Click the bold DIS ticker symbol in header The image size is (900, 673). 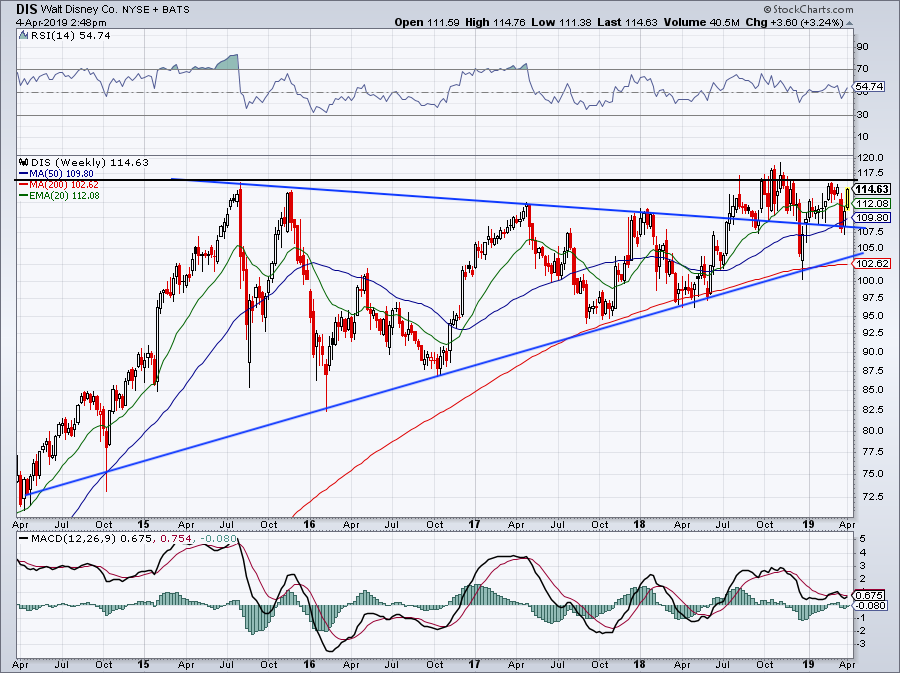point(27,9)
